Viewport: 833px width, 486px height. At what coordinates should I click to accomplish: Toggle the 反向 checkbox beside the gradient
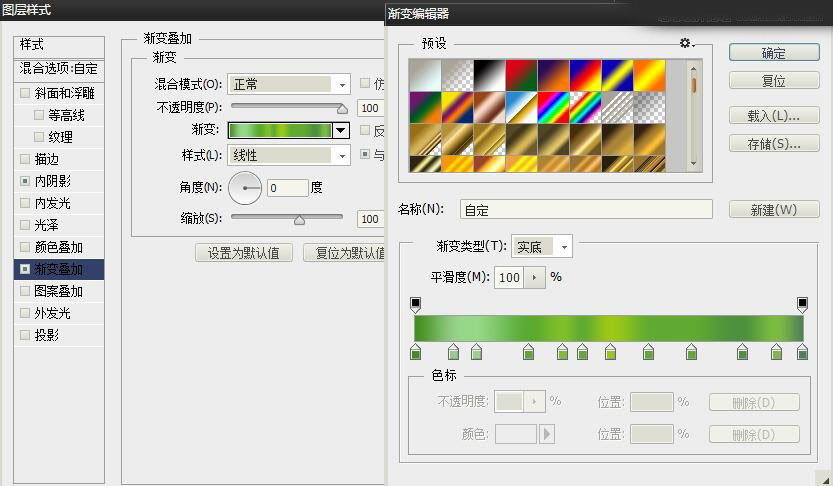[365, 130]
